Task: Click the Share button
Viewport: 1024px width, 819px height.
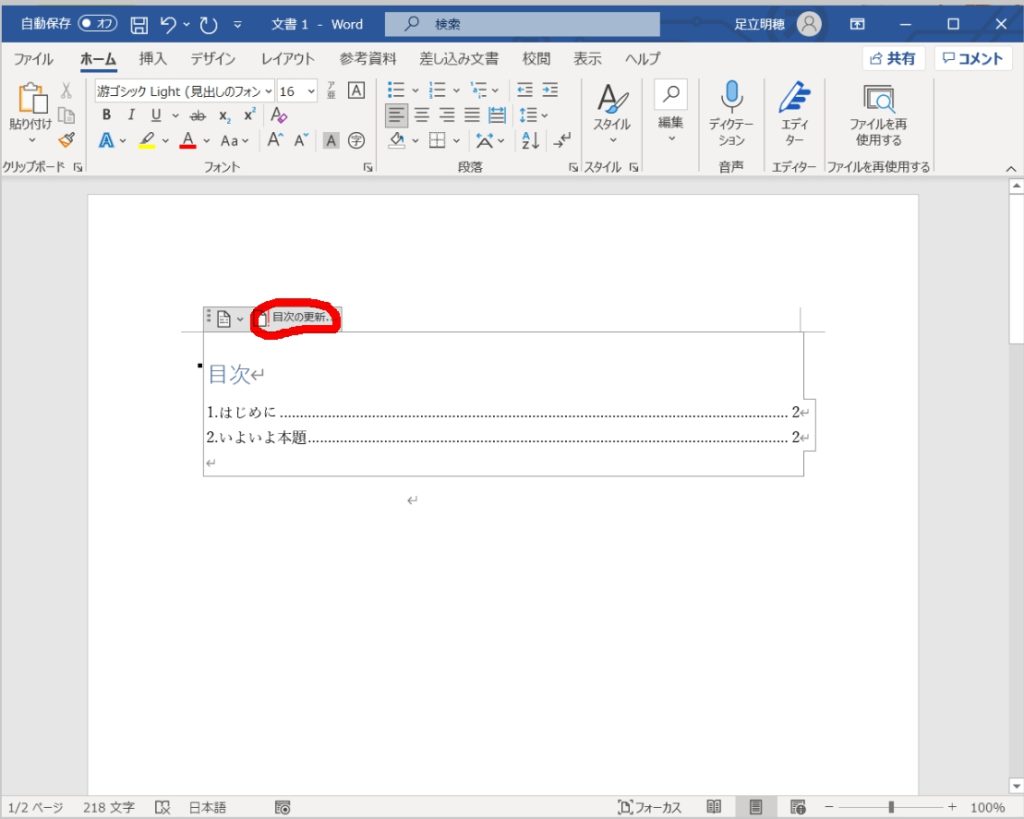Action: coord(893,59)
